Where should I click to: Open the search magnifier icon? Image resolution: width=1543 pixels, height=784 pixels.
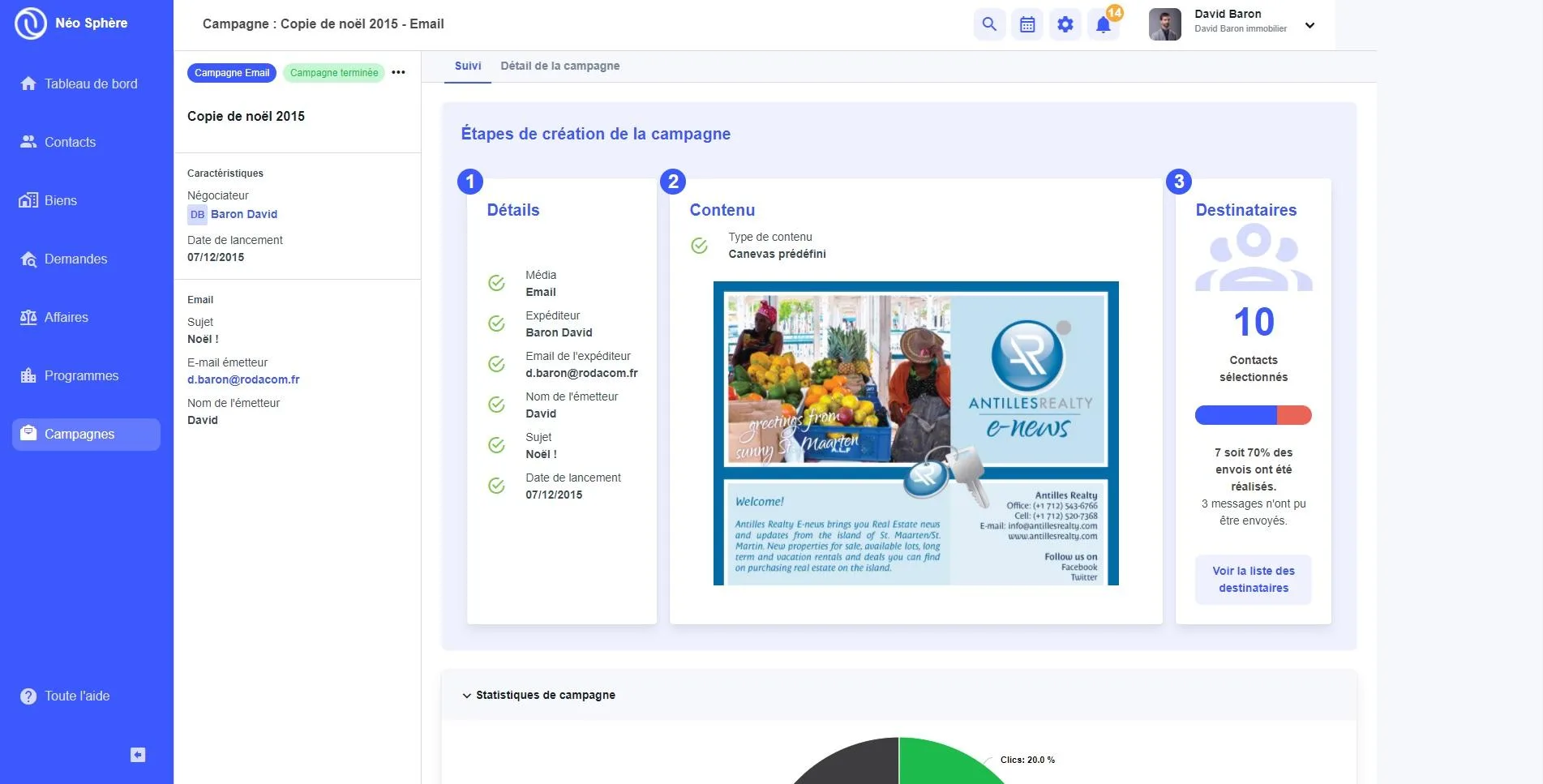[989, 24]
